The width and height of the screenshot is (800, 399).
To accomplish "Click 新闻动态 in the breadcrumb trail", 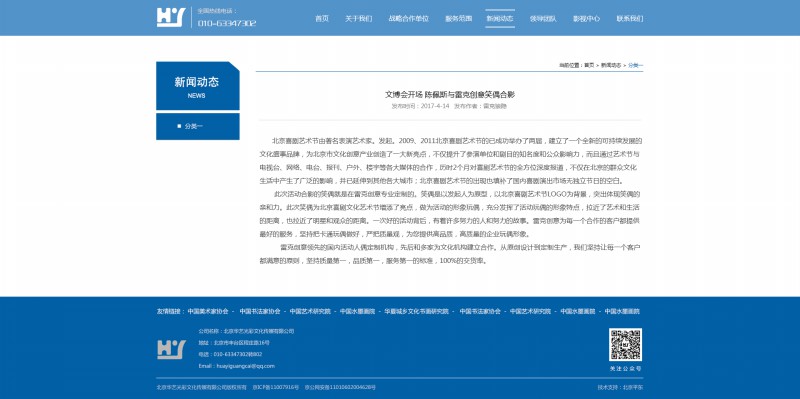I will (x=611, y=65).
